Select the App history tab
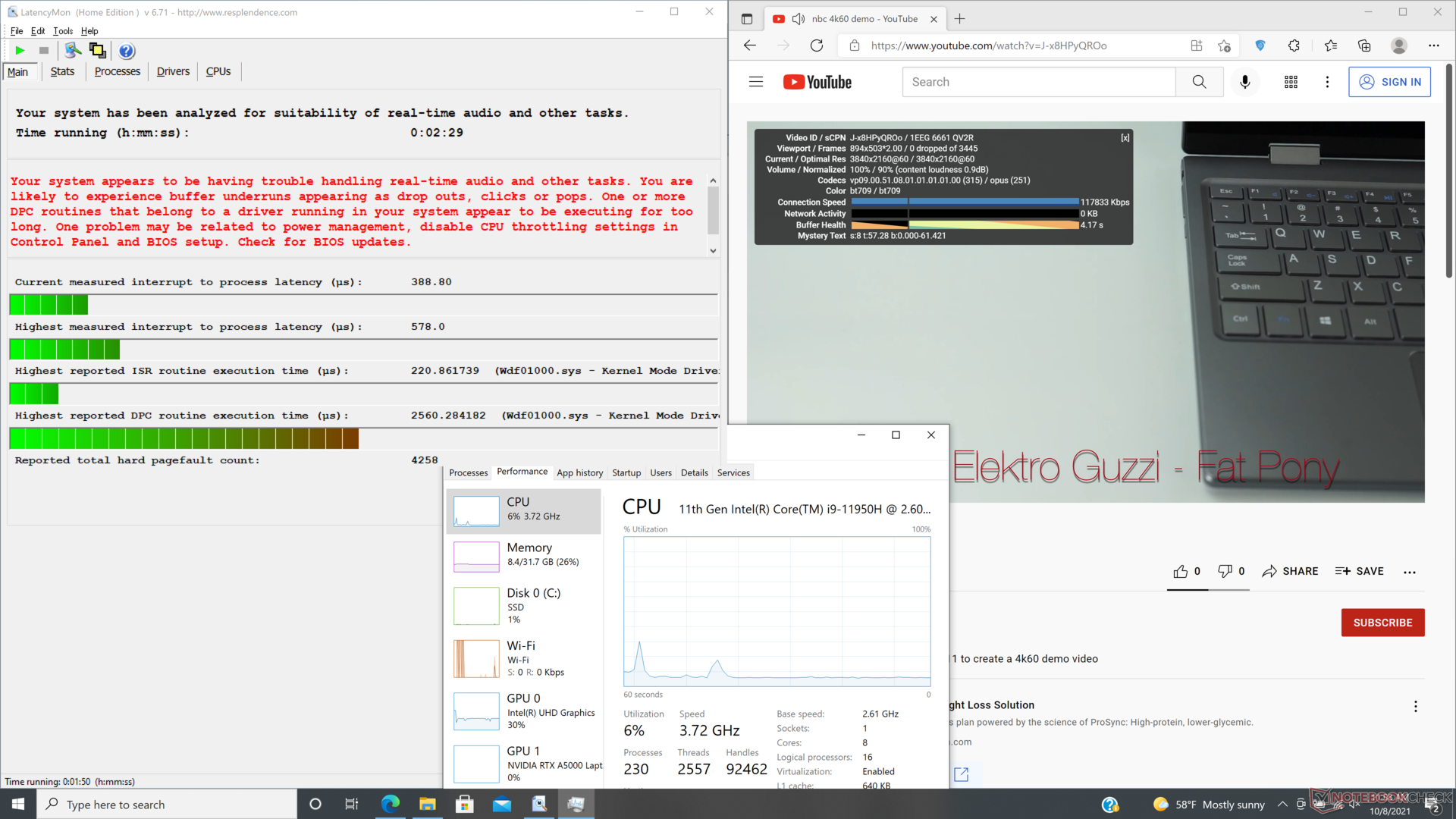The image size is (1456, 819). tap(579, 472)
